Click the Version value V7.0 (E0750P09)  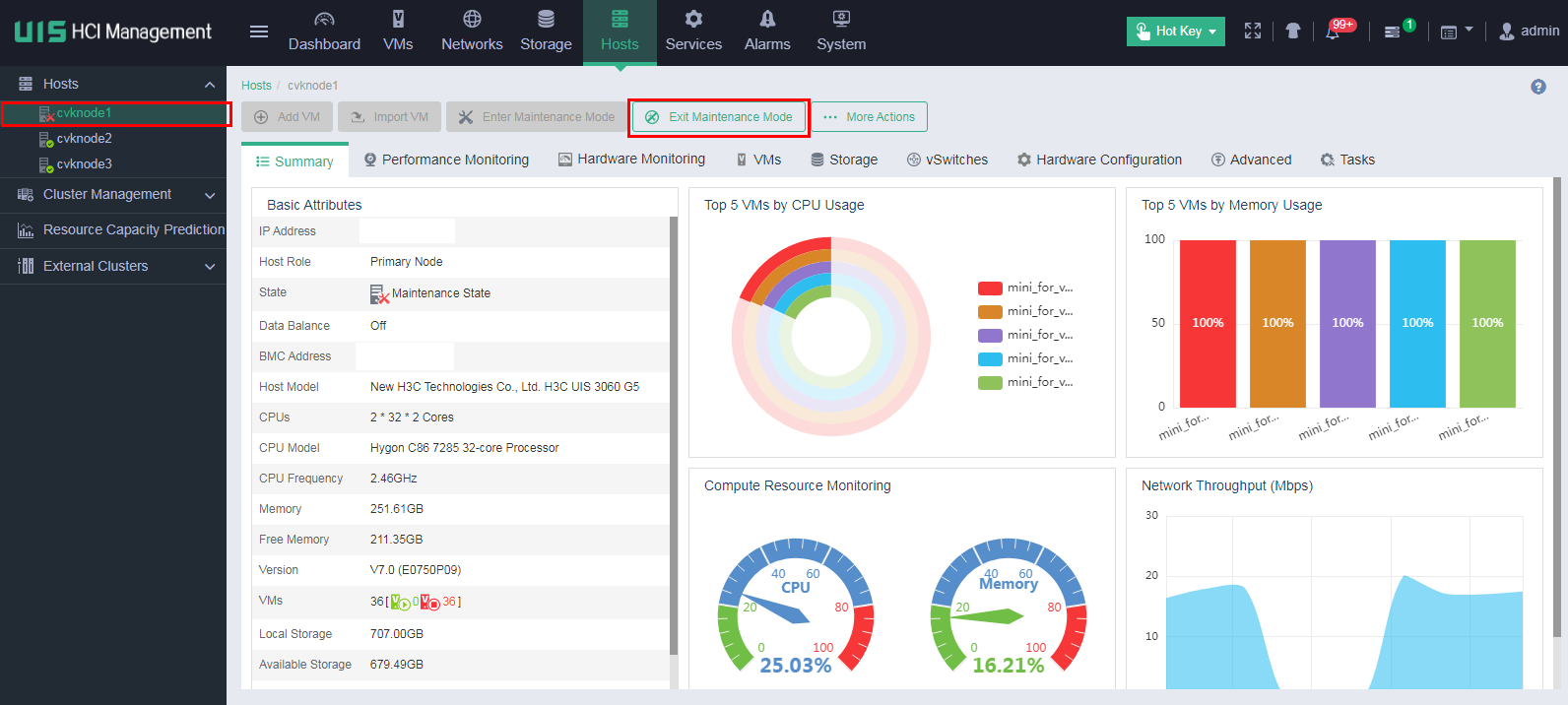416,570
